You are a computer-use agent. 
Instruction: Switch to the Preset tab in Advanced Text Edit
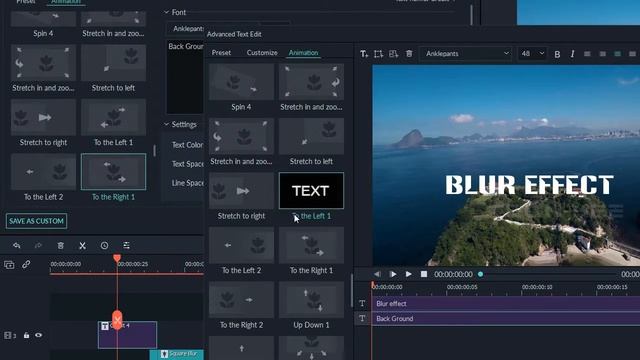point(221,53)
